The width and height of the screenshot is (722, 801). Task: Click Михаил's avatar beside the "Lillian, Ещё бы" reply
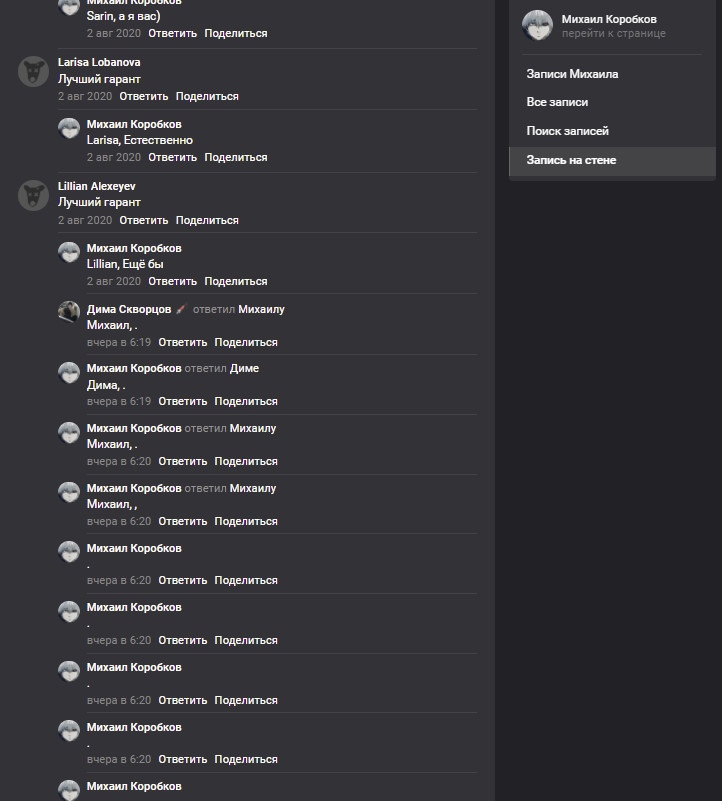[x=69, y=252]
